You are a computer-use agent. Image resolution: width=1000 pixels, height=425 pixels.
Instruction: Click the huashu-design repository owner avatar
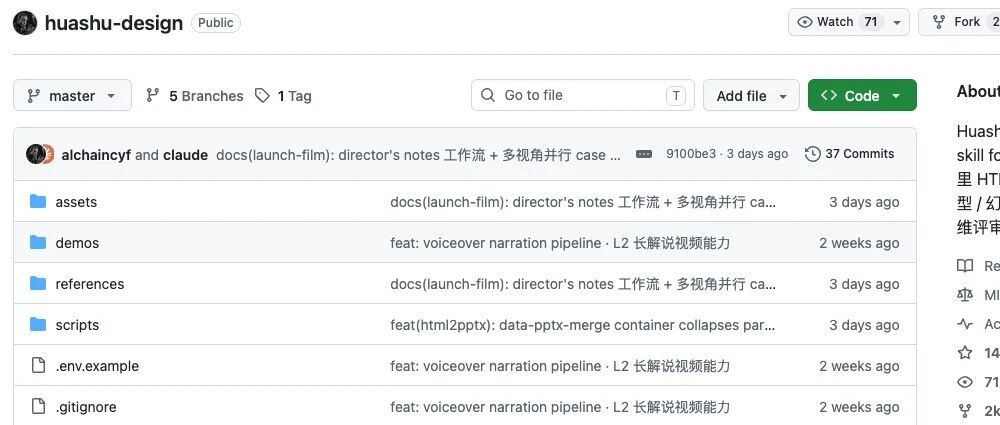(25, 23)
